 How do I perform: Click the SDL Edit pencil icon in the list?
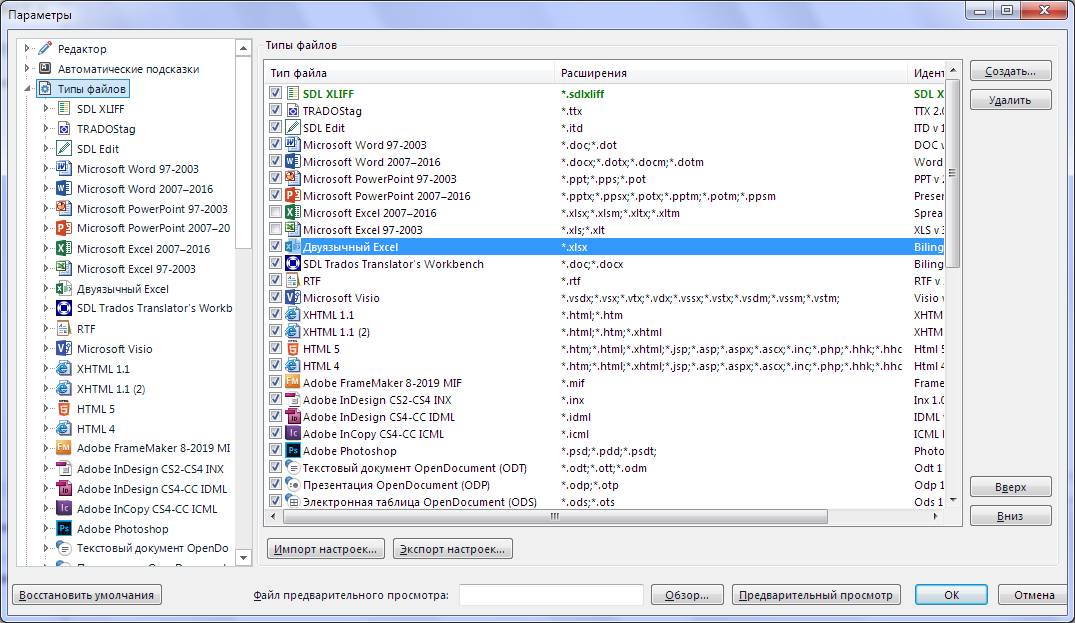pos(293,128)
